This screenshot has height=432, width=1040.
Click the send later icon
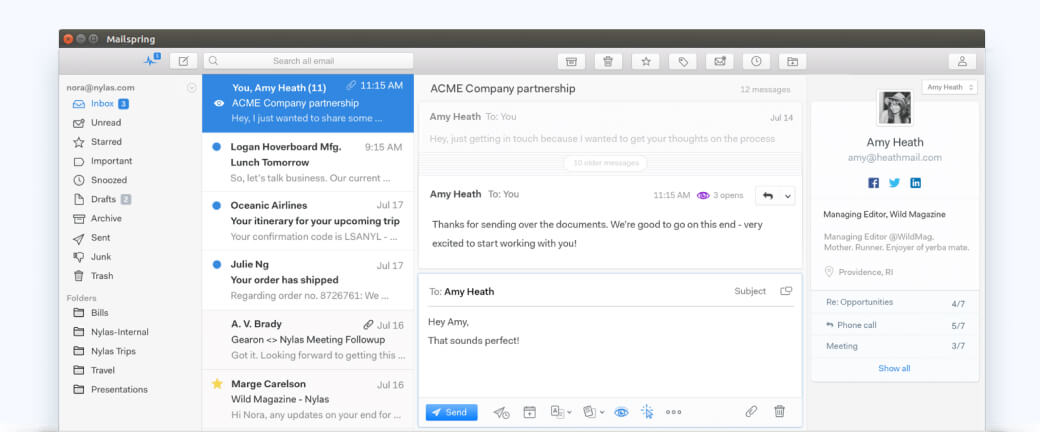501,412
